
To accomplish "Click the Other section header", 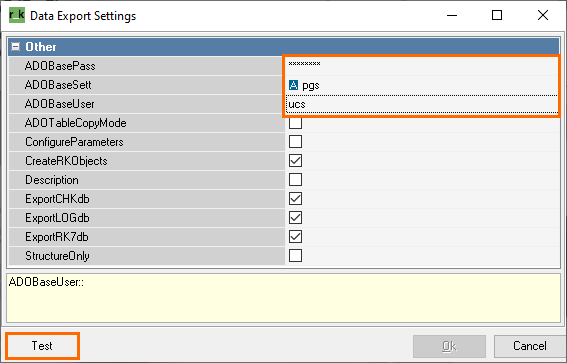I will (284, 47).
